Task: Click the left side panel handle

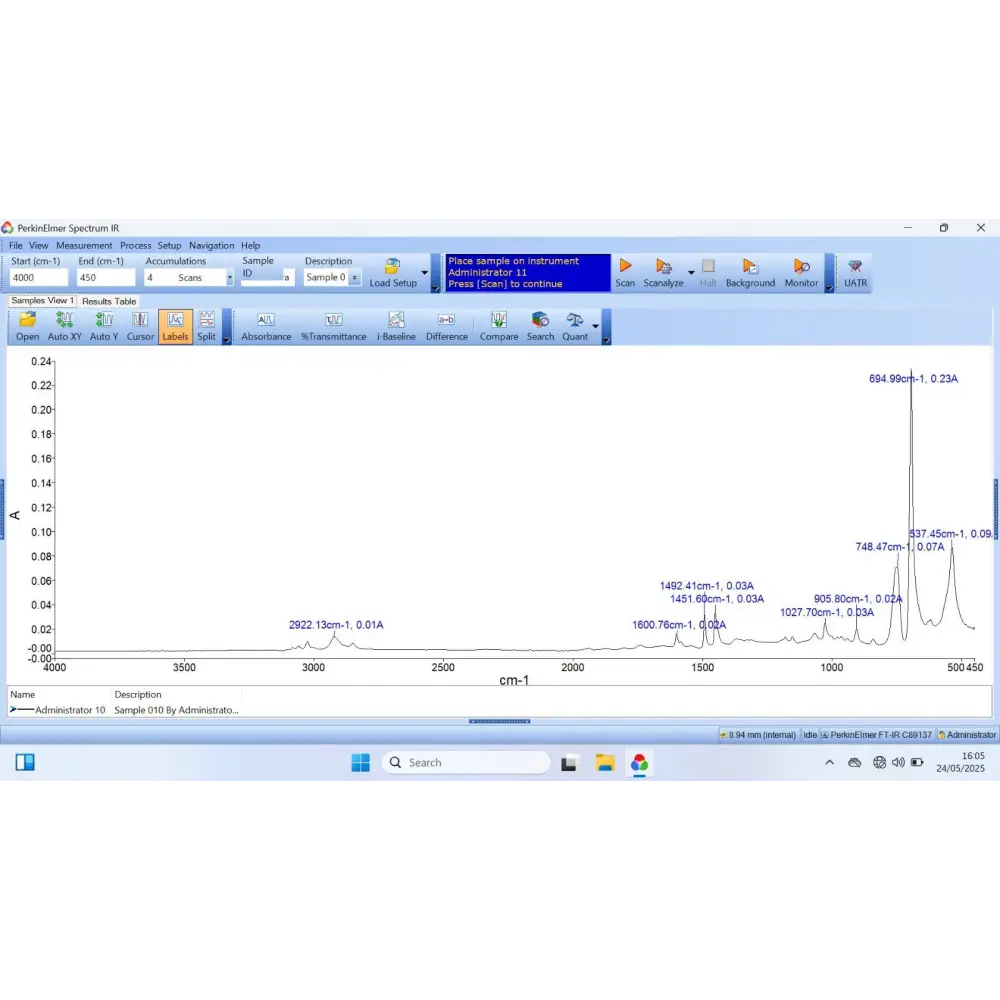Action: (2, 510)
